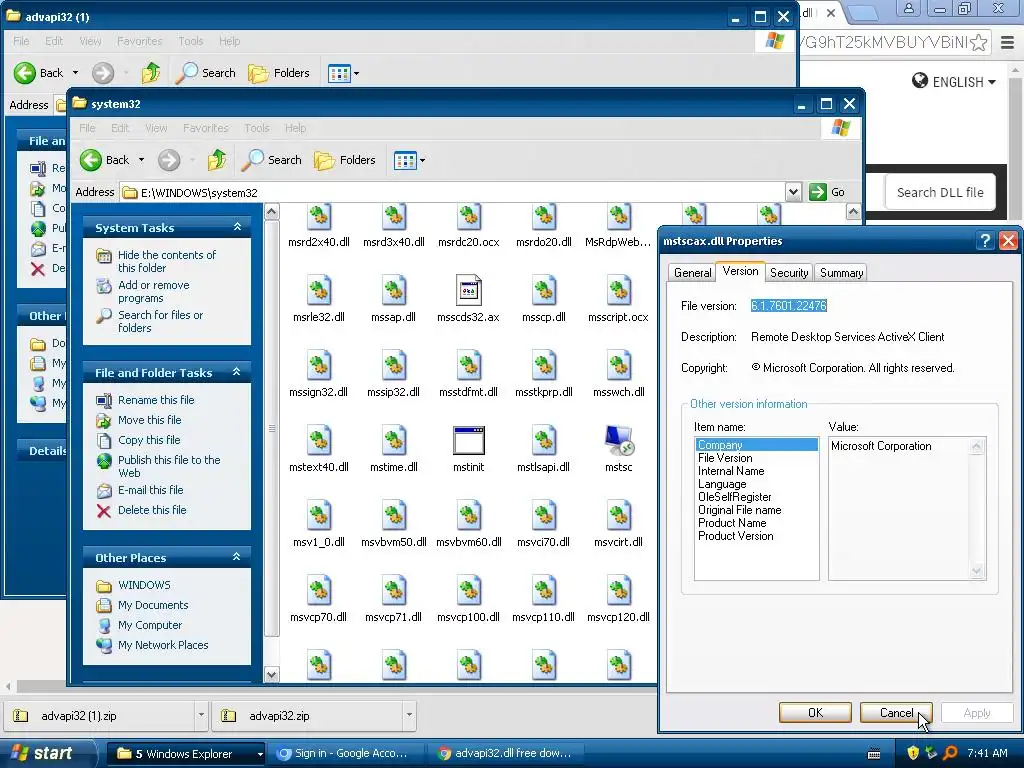Screen dimensions: 1024x768
Task: Select File Version in item name list
Action: pos(725,458)
